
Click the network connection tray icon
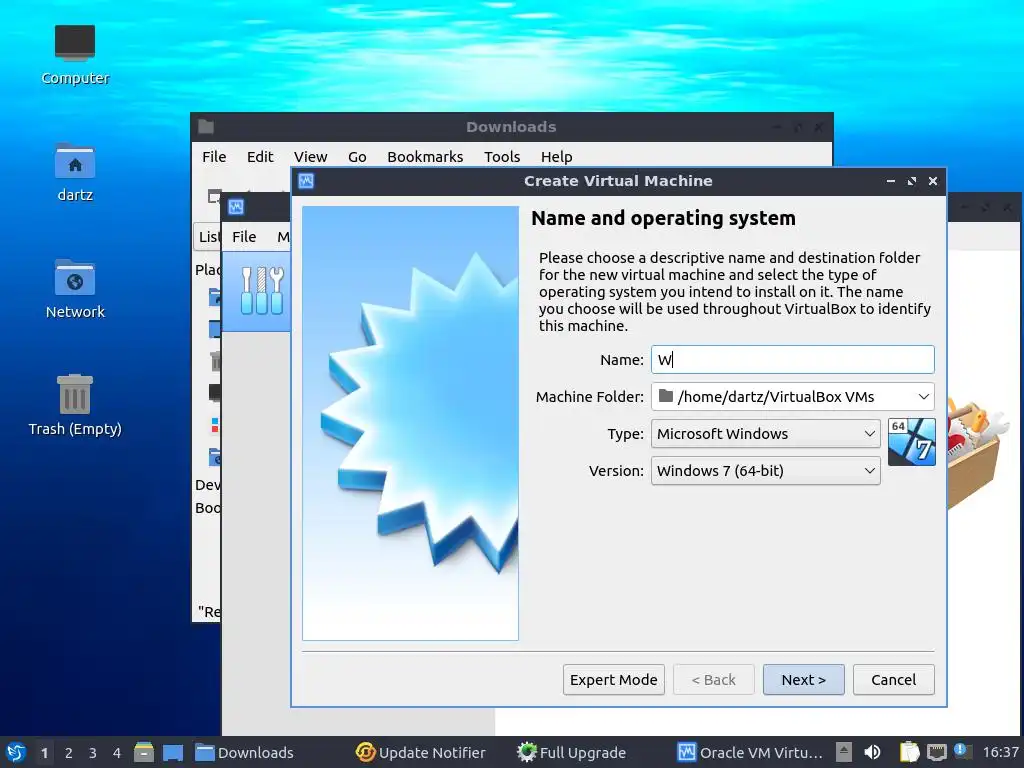(936, 752)
